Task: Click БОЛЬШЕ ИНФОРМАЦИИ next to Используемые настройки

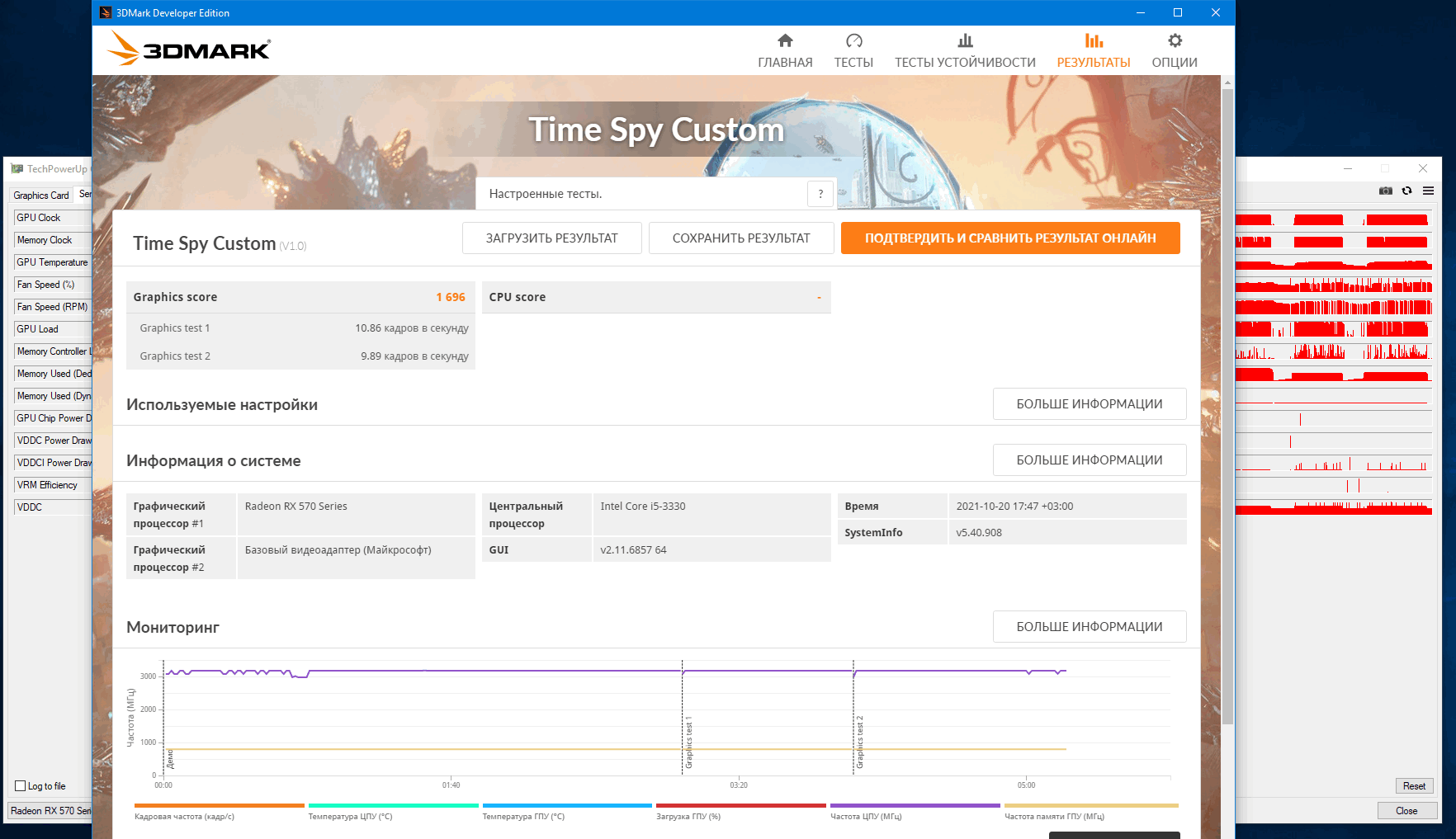Action: (1090, 403)
